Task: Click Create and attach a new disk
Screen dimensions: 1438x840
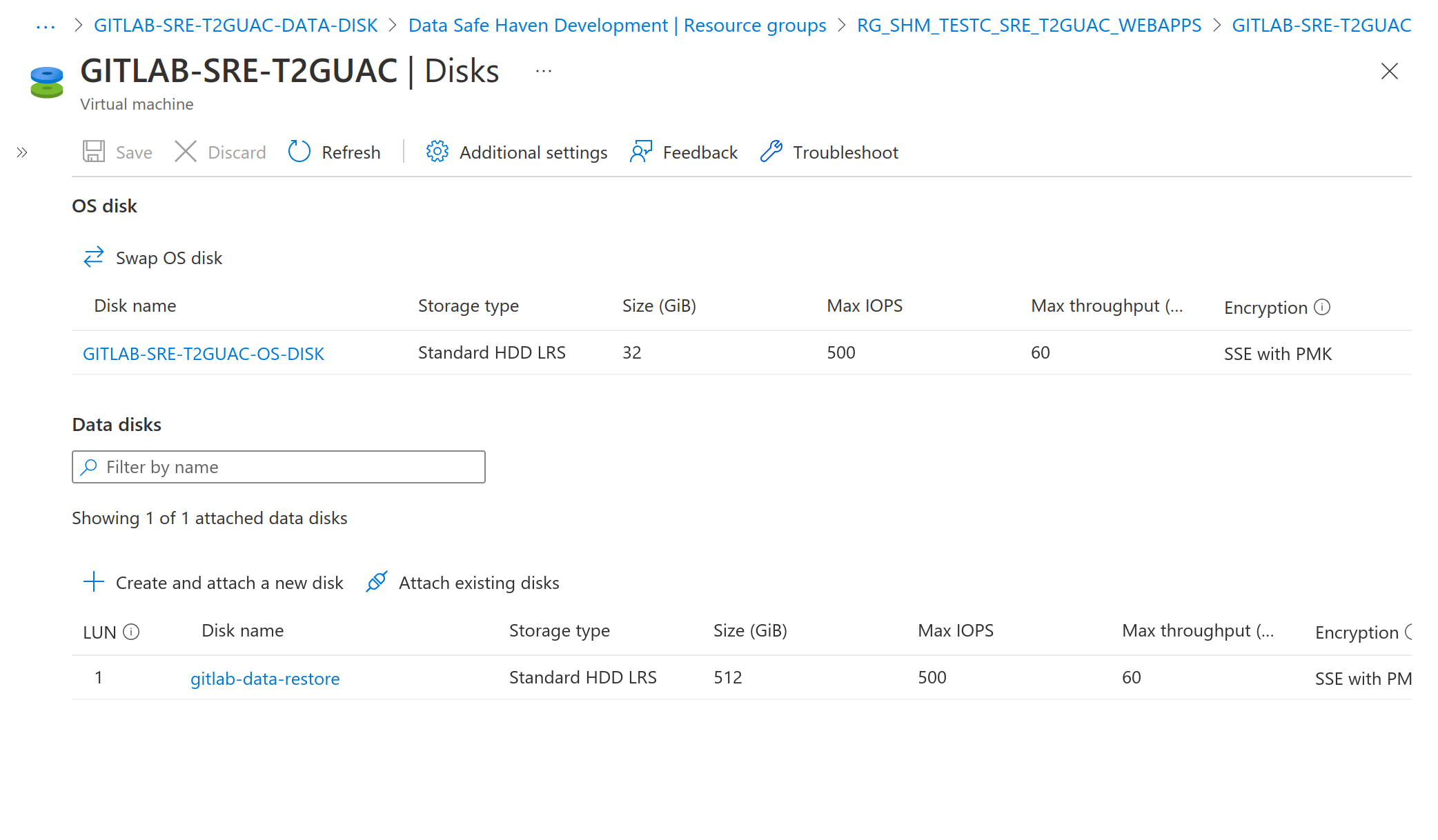Action: [x=230, y=583]
